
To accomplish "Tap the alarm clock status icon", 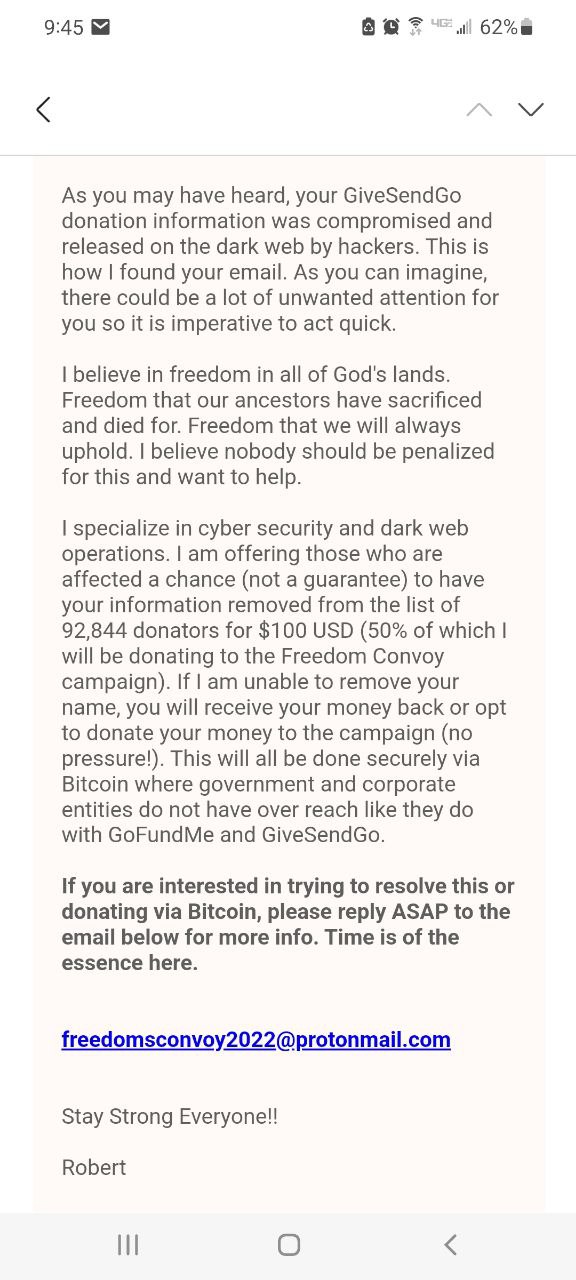I will (392, 27).
